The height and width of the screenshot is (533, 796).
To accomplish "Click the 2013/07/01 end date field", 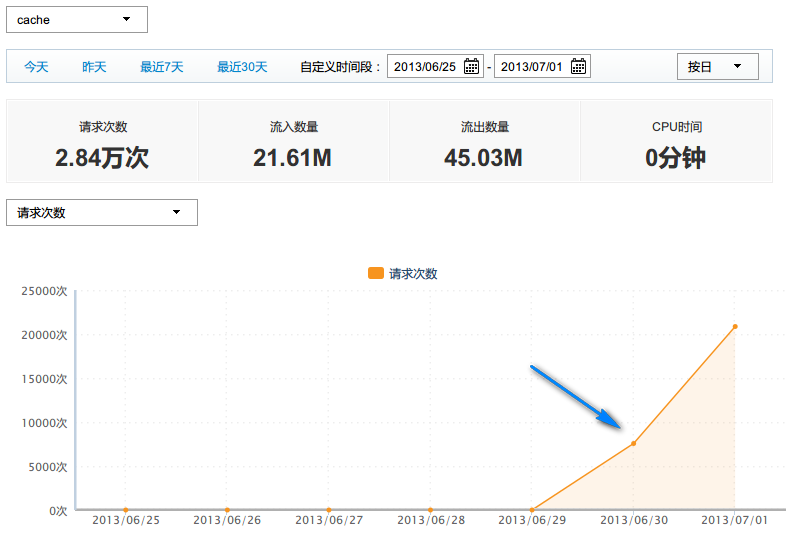I will (x=542, y=66).
